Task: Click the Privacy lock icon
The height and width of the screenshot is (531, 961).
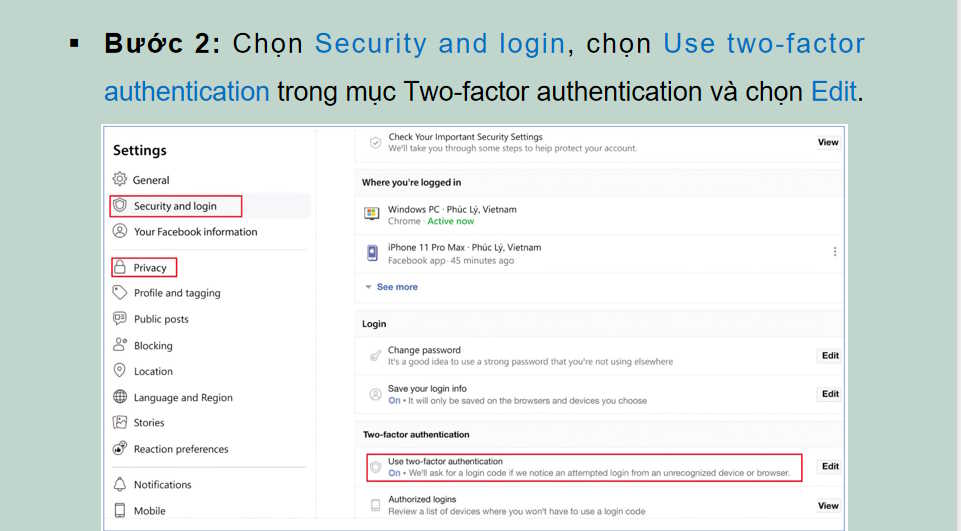Action: pos(120,268)
